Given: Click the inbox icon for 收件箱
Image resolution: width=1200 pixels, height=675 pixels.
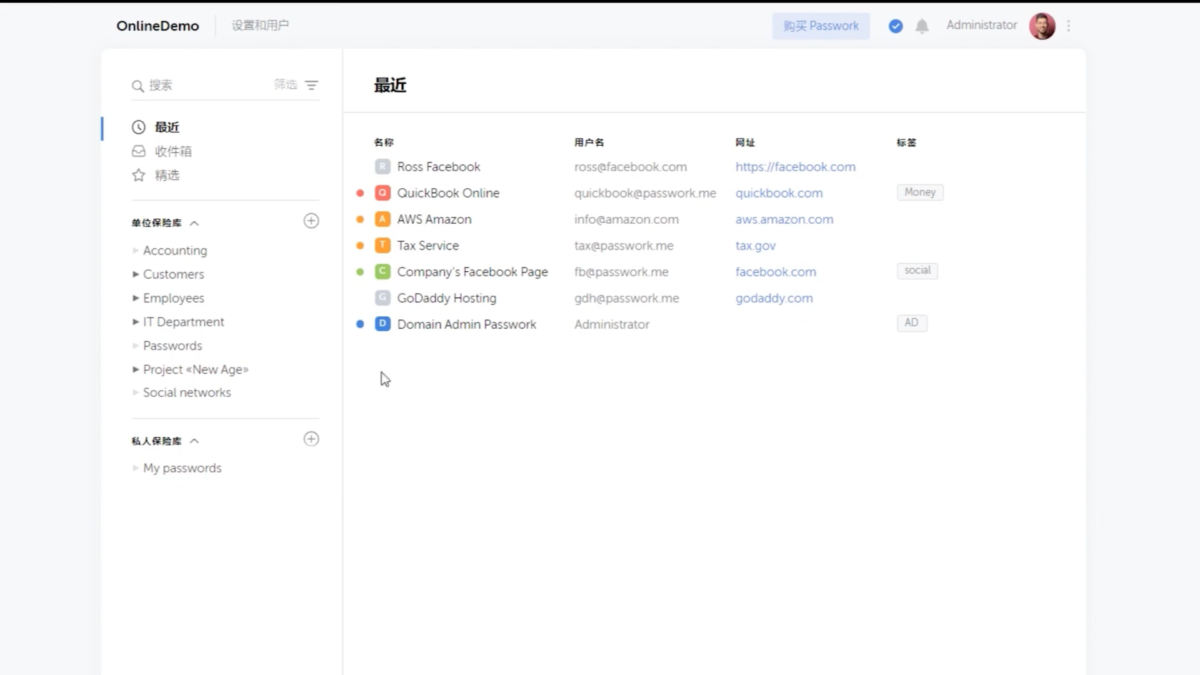Looking at the screenshot, I should 139,151.
